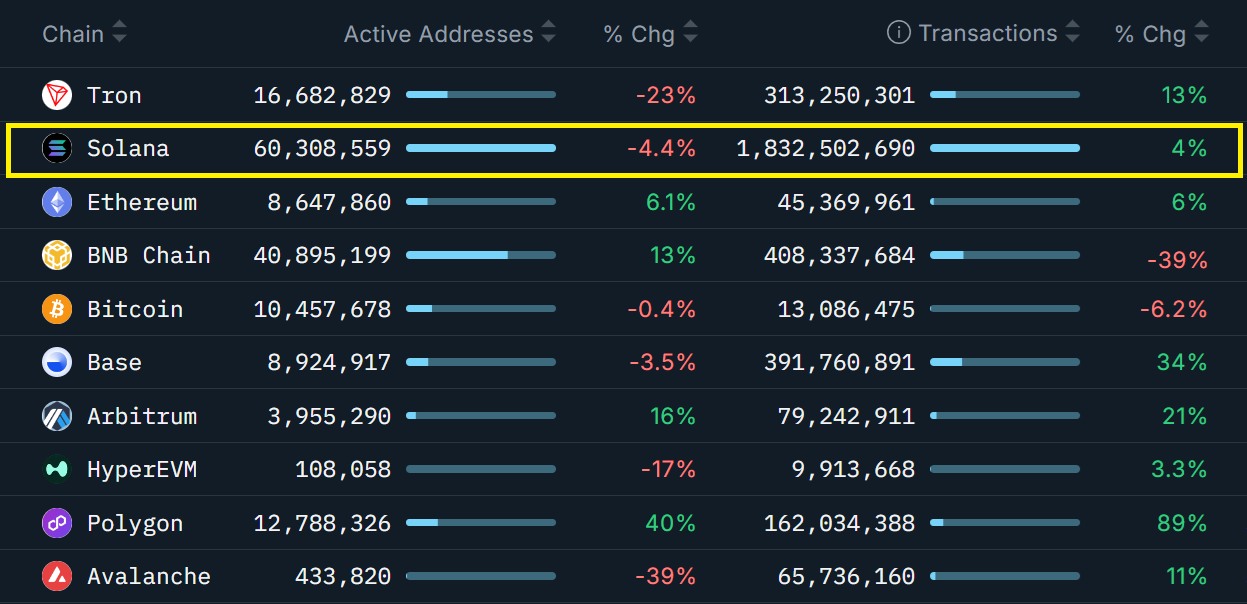This screenshot has height=604, width=1247.
Task: Click the Avalanche red logo icon
Action: click(57, 576)
